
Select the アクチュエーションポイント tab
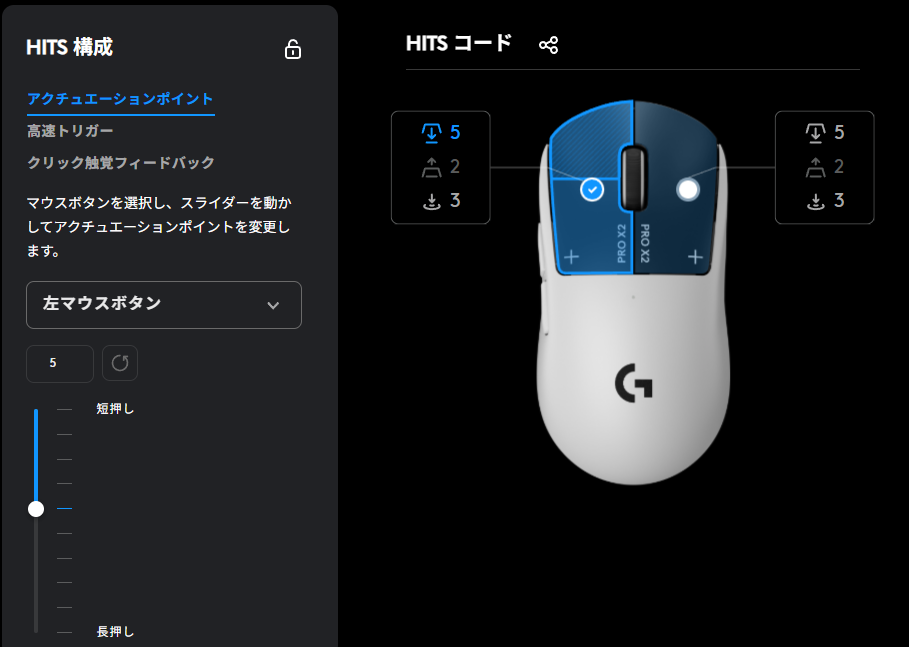click(121, 99)
